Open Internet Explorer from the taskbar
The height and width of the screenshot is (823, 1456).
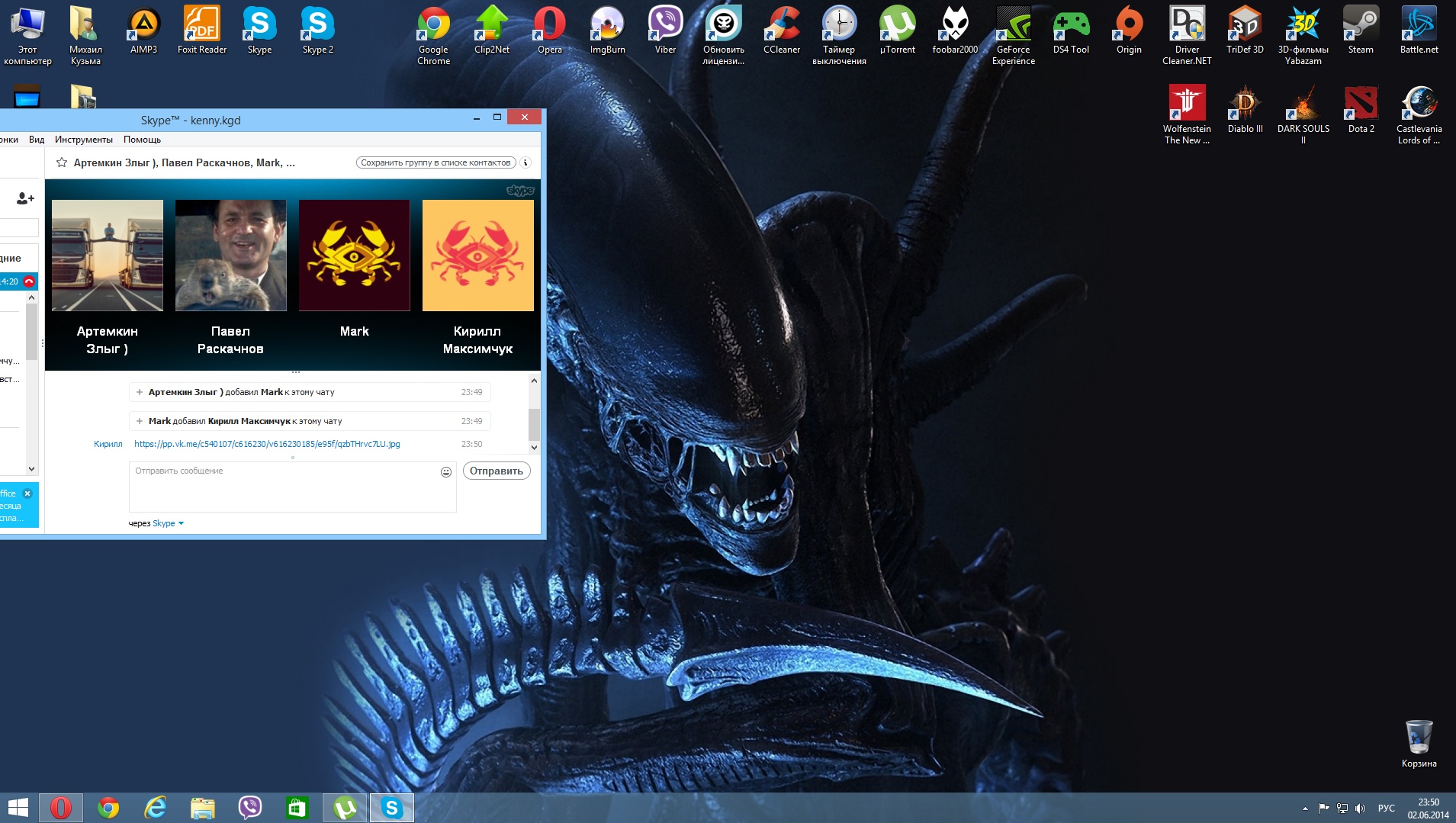[156, 808]
